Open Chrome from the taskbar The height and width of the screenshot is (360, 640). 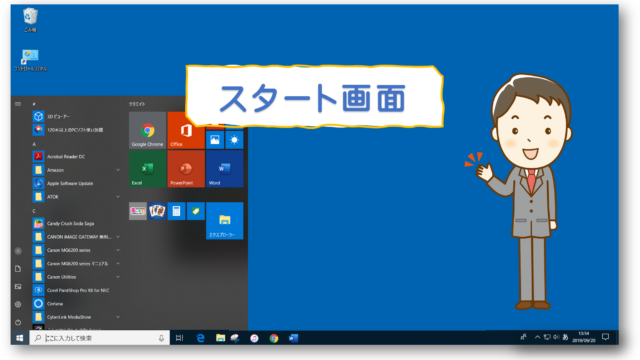click(x=274, y=338)
